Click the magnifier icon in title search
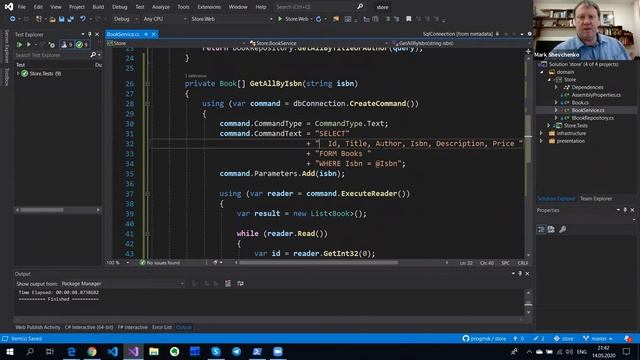Image resolution: width=640 pixels, height=360 pixels. (x=360, y=7)
